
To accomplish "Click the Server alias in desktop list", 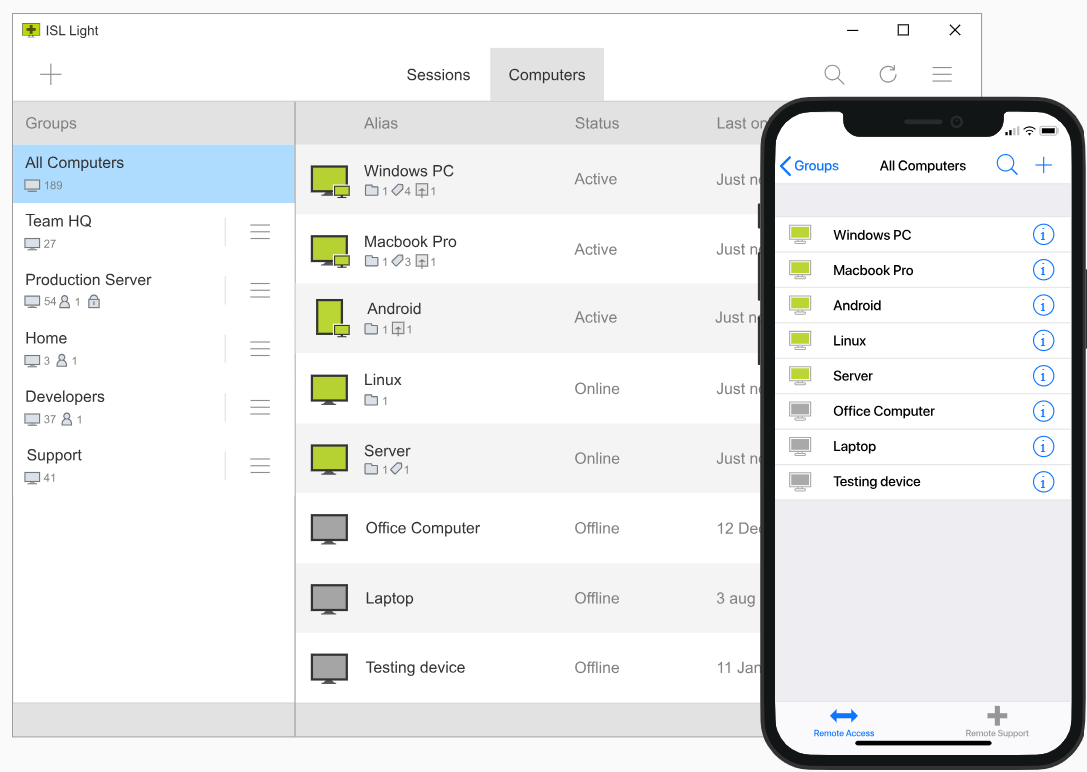I will coord(388,451).
